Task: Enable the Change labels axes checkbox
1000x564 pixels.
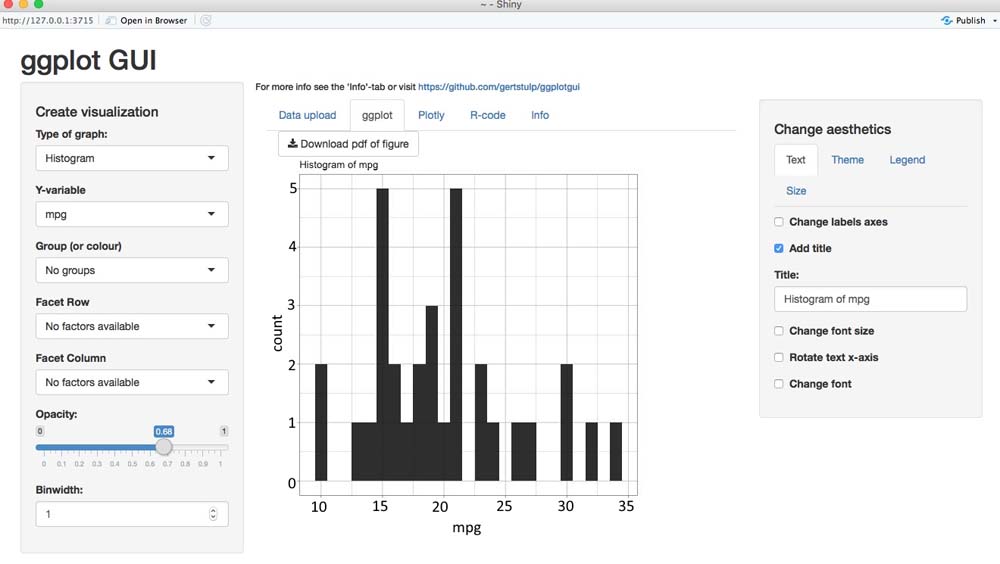Action: (779, 222)
